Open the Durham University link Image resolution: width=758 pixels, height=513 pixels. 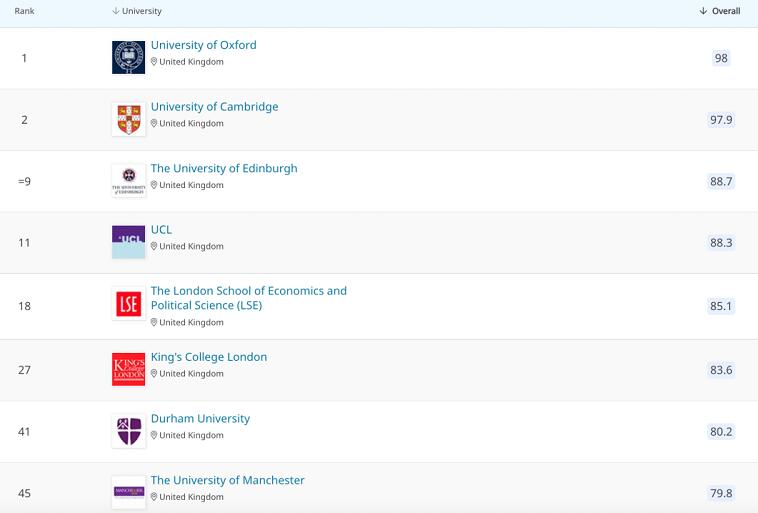pyautogui.click(x=200, y=419)
